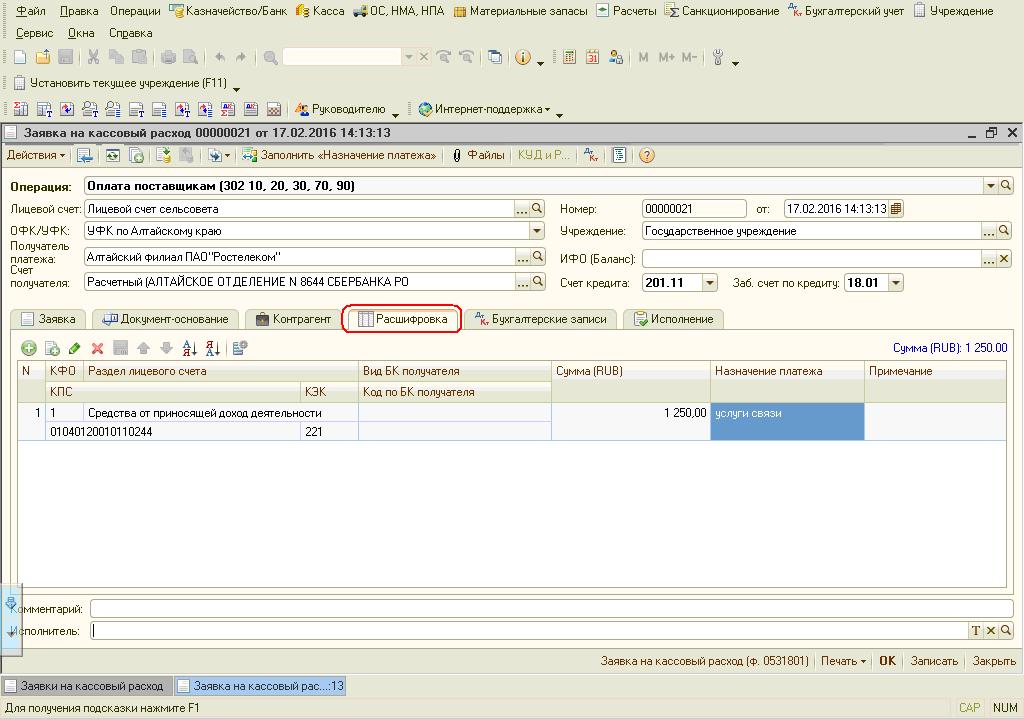1024x719 pixels.
Task: Click the Закрыть button
Action: click(994, 661)
